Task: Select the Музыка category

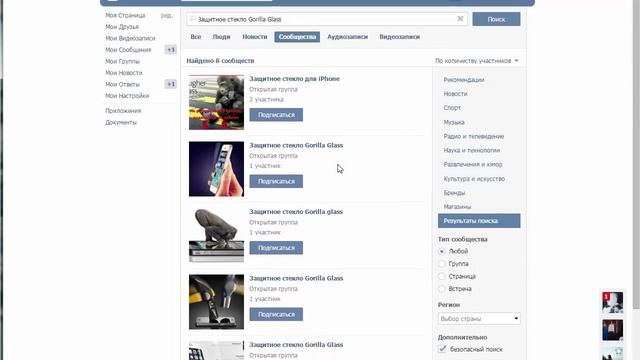Action: pos(454,122)
